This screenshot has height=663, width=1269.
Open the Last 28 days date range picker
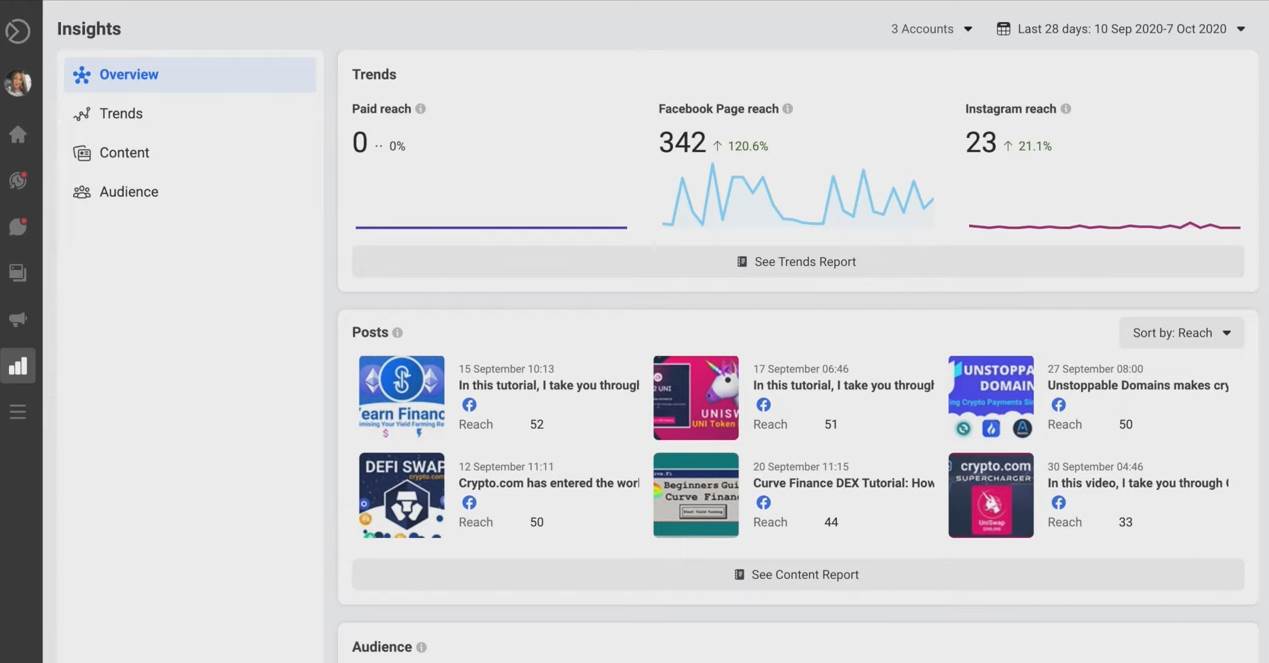click(x=1121, y=29)
